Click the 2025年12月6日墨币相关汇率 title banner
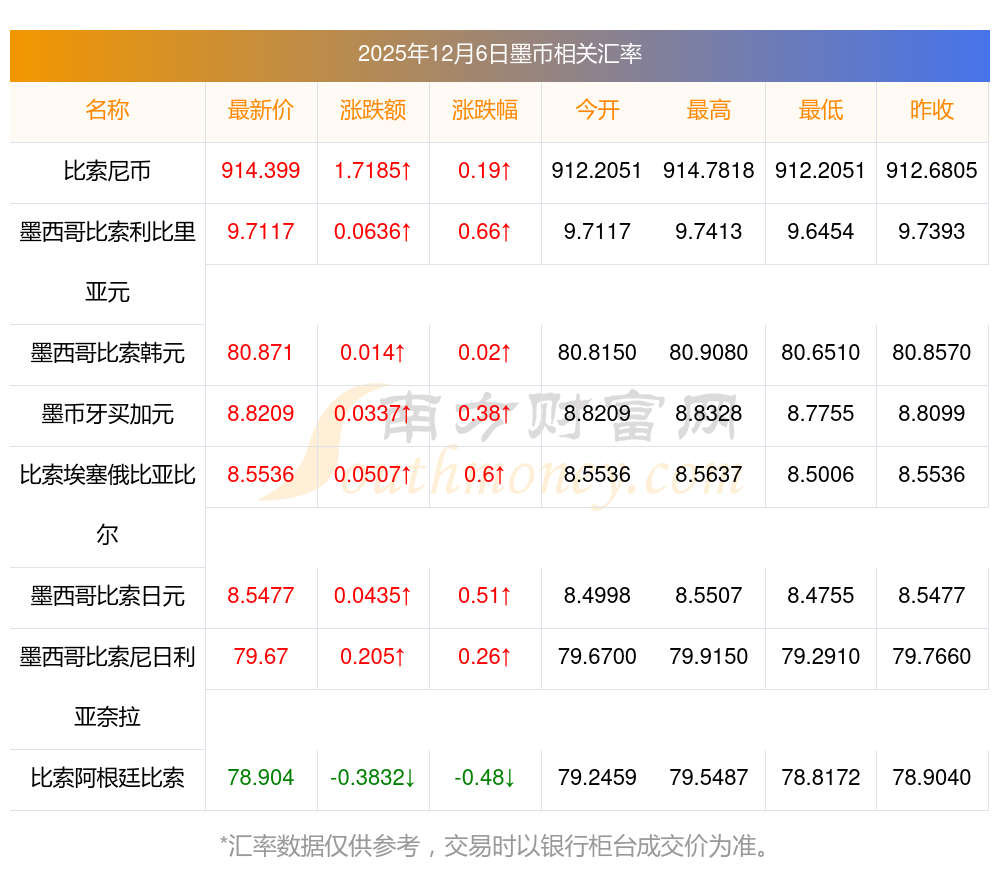The width and height of the screenshot is (1000, 877). point(499,54)
